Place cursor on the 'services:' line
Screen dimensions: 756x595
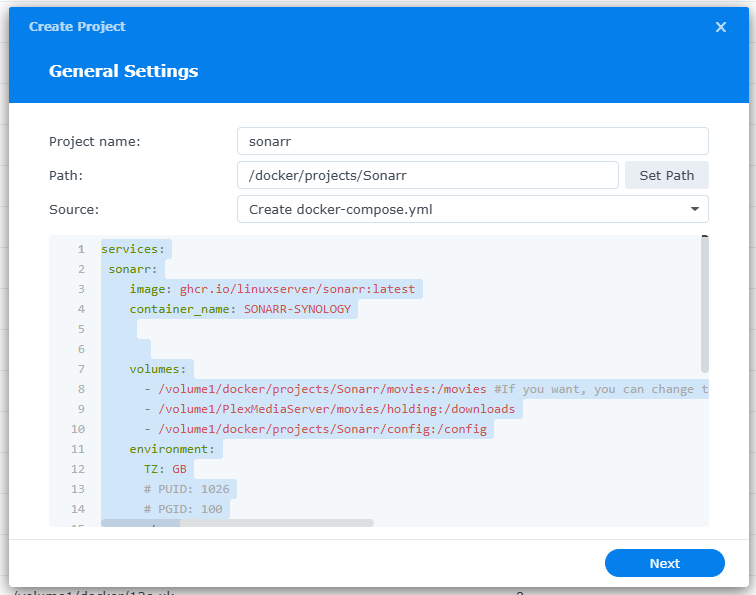pyautogui.click(x=136, y=249)
